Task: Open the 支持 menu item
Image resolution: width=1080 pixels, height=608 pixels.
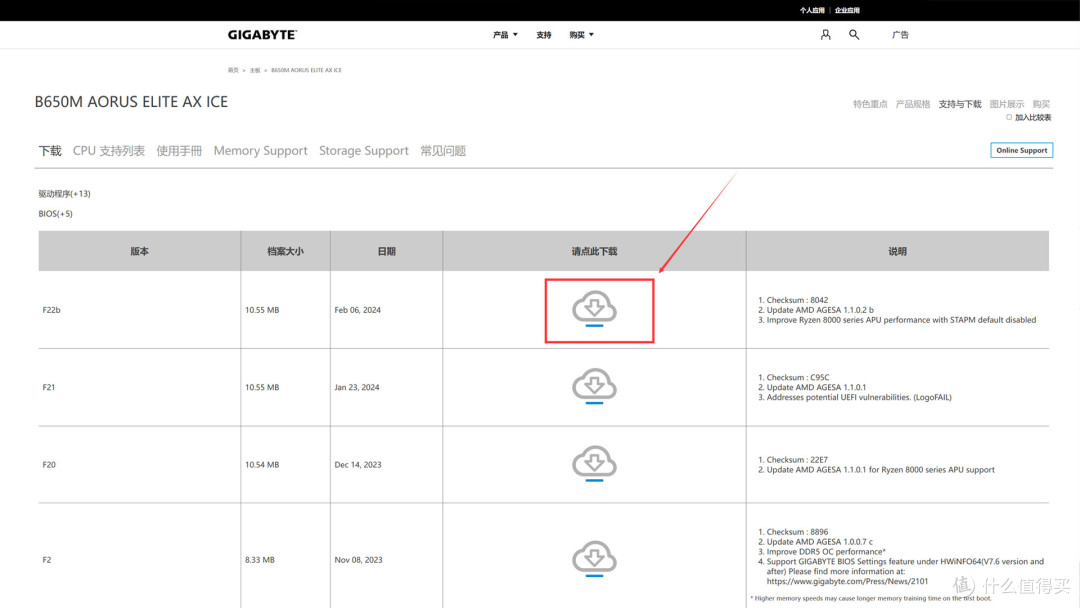Action: pyautogui.click(x=543, y=35)
